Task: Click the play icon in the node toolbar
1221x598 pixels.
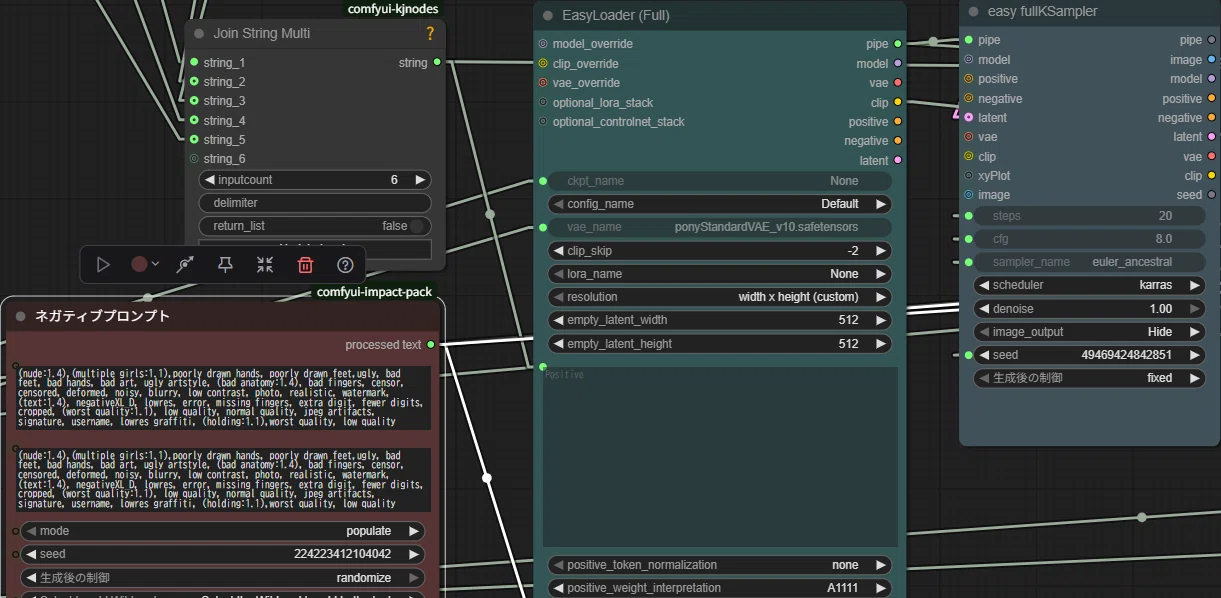Action: click(103, 265)
